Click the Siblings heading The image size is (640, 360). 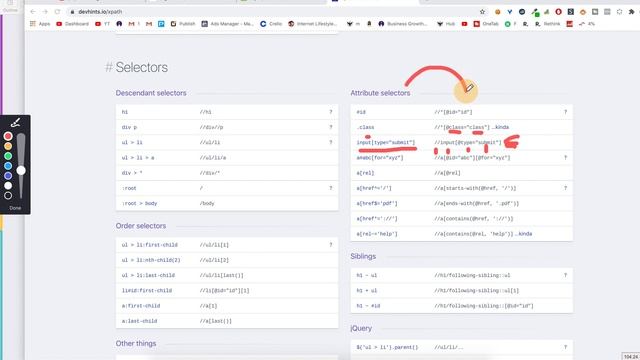pos(363,256)
